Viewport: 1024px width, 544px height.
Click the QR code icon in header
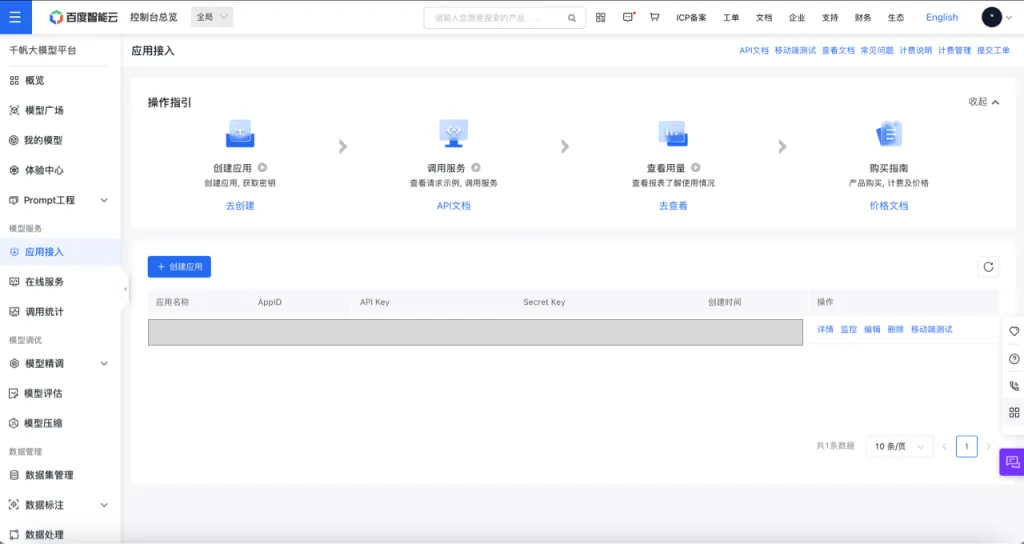(600, 17)
